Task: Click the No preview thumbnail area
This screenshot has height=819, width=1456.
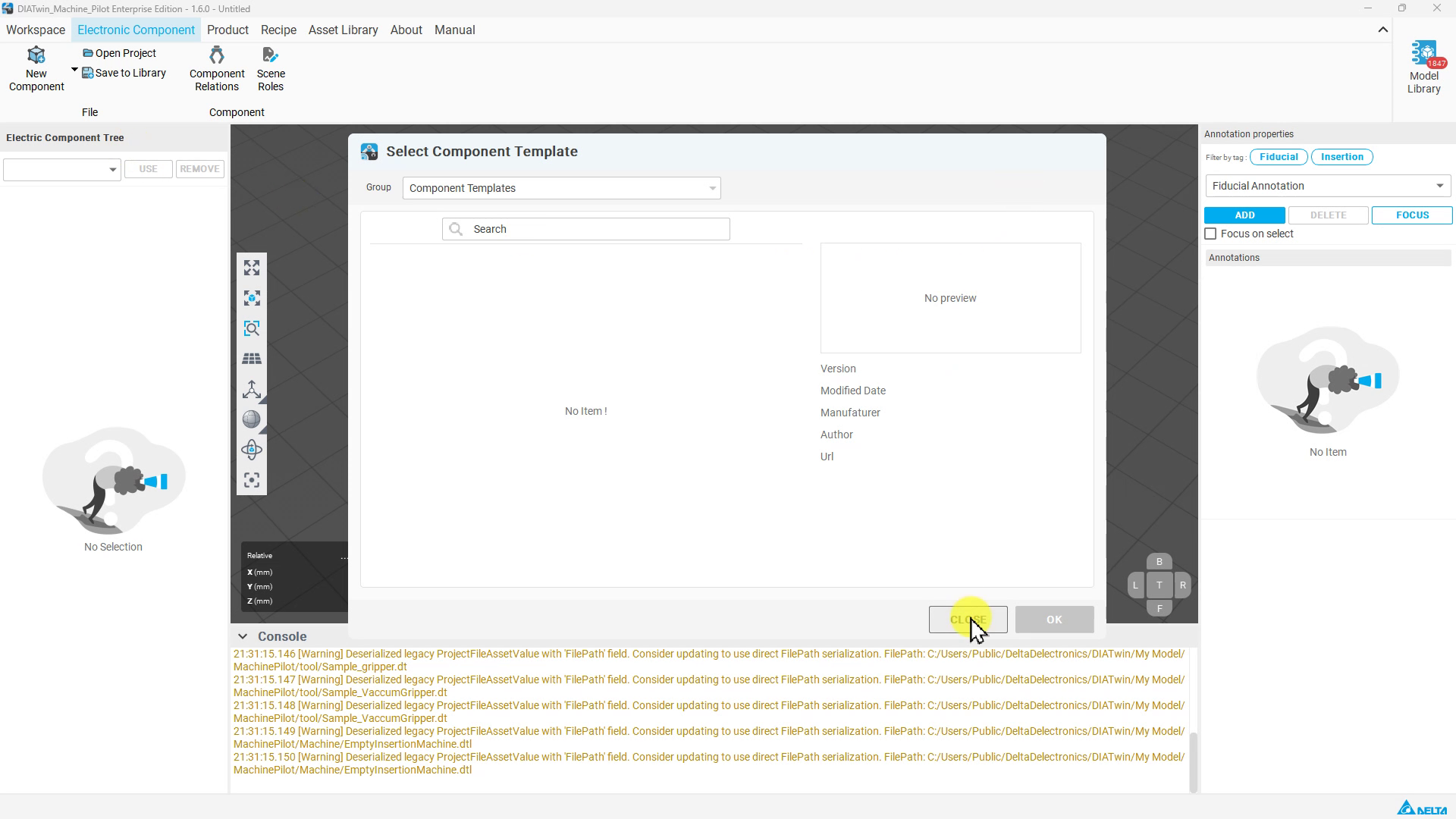Action: [950, 298]
